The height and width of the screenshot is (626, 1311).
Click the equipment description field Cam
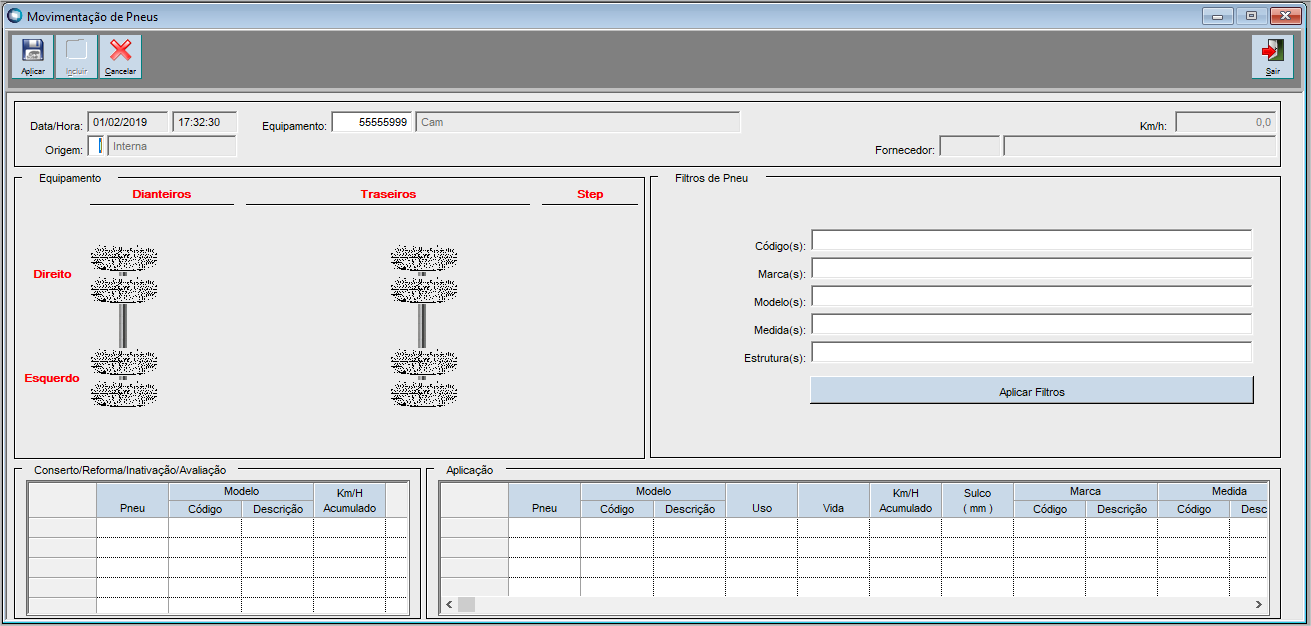click(578, 122)
